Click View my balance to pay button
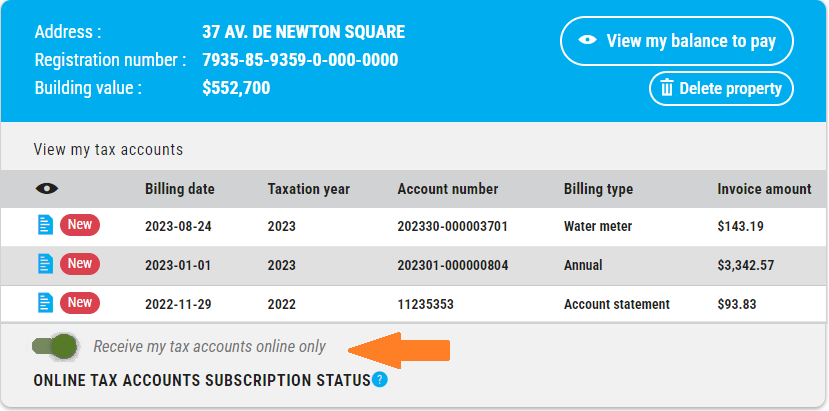Image resolution: width=829 pixels, height=411 pixels. [677, 41]
